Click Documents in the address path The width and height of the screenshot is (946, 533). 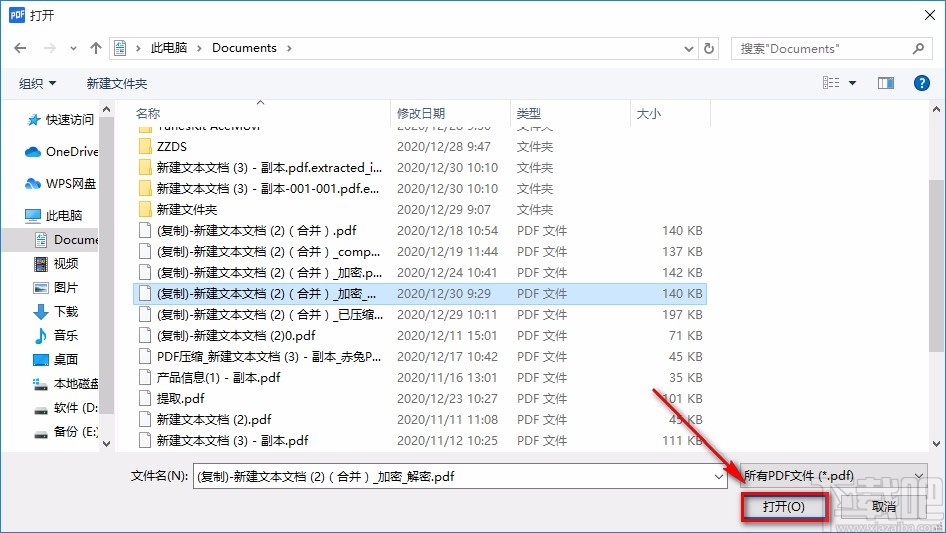tap(244, 48)
